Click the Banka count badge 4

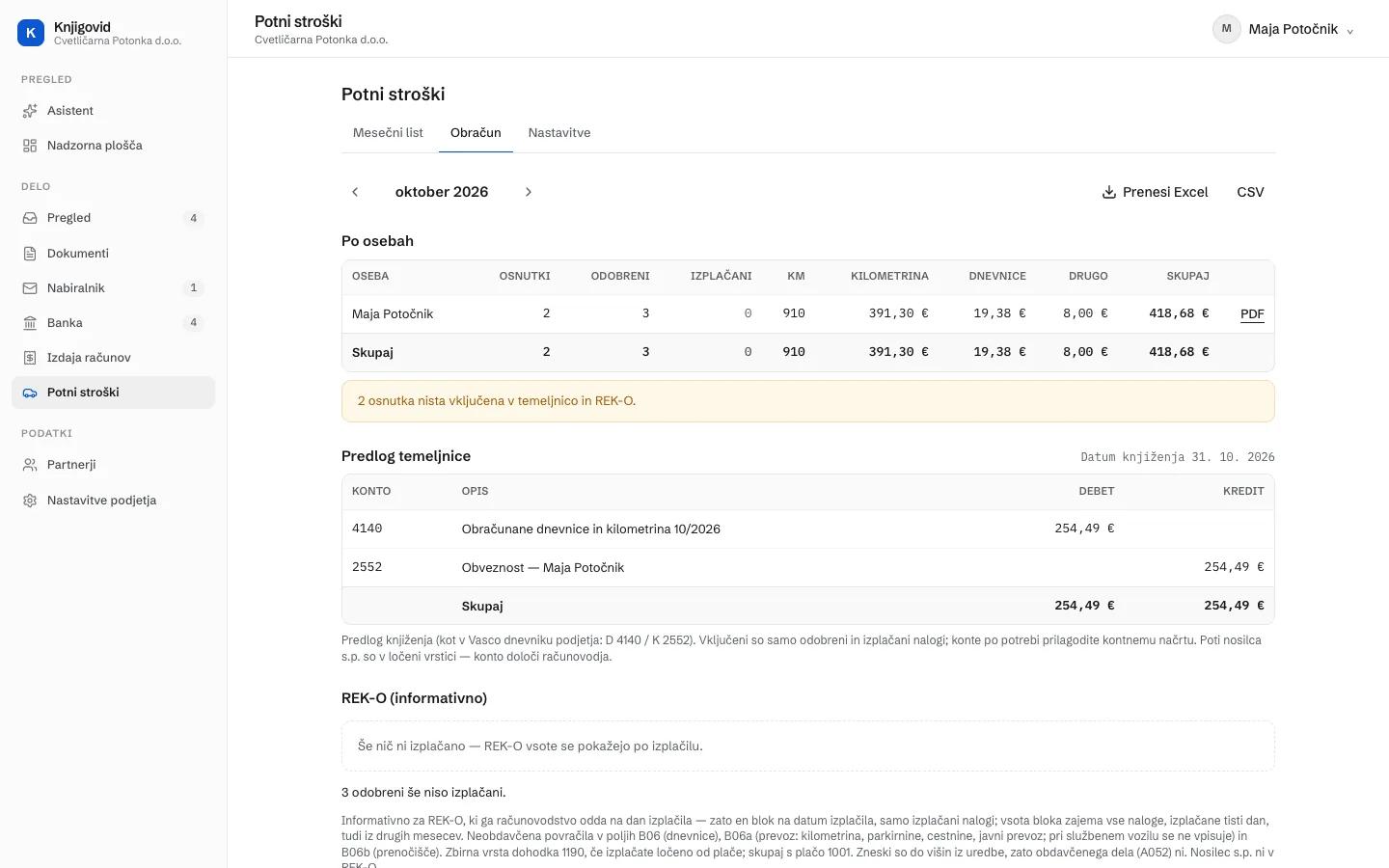[x=194, y=323]
